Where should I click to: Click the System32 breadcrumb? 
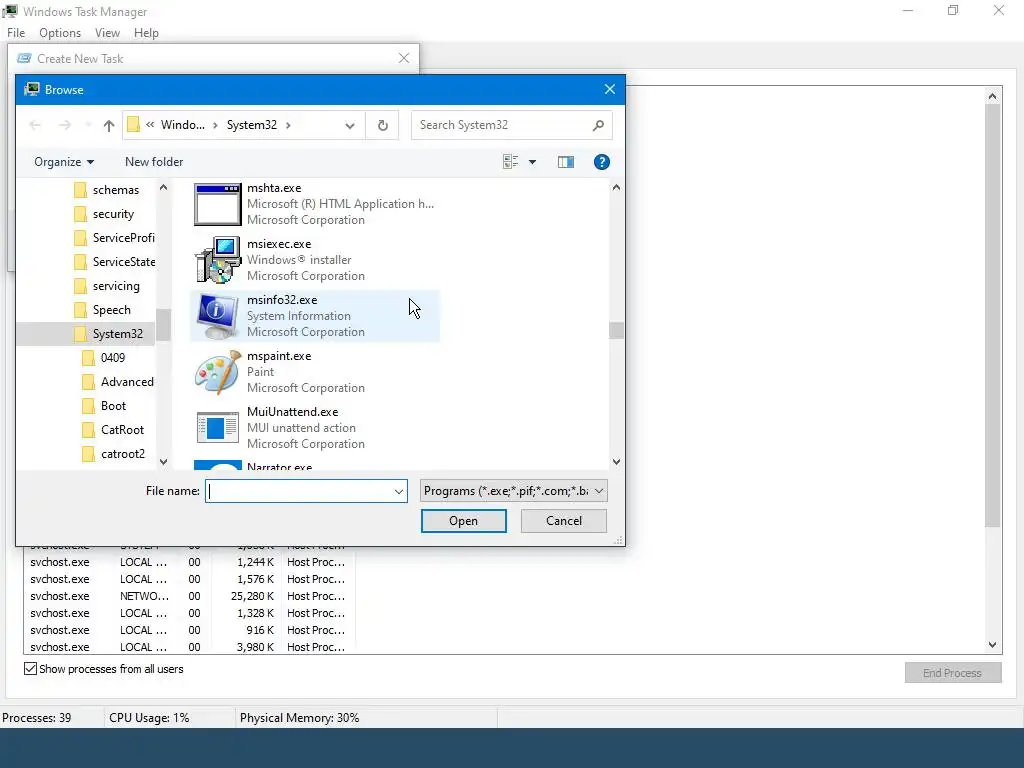point(252,125)
